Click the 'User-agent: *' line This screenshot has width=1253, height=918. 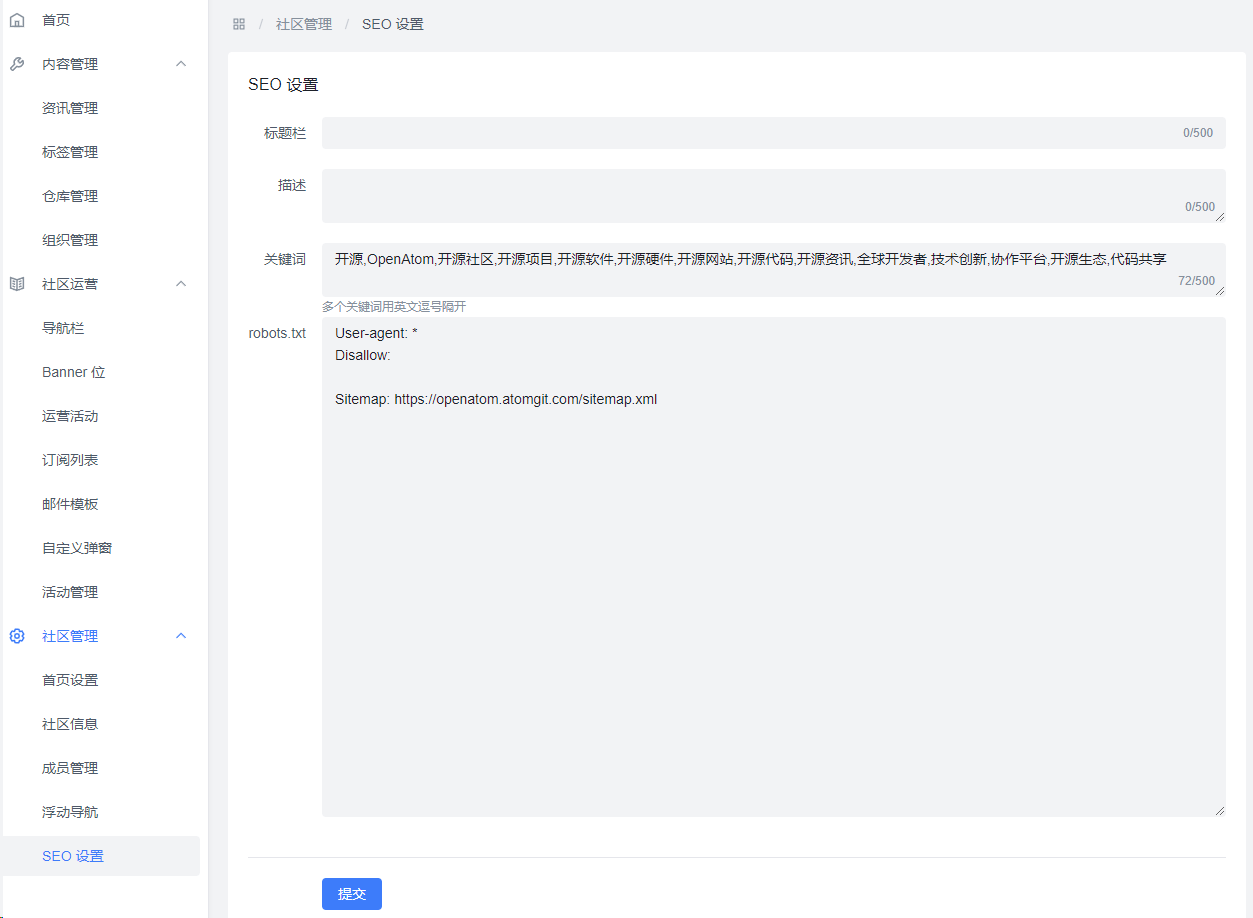pos(376,333)
